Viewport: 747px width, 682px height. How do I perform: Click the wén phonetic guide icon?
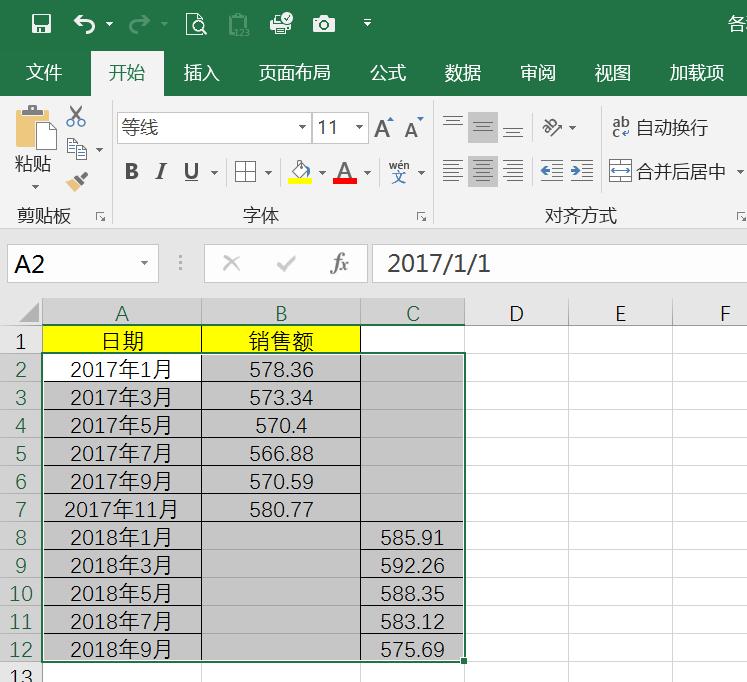(x=399, y=172)
